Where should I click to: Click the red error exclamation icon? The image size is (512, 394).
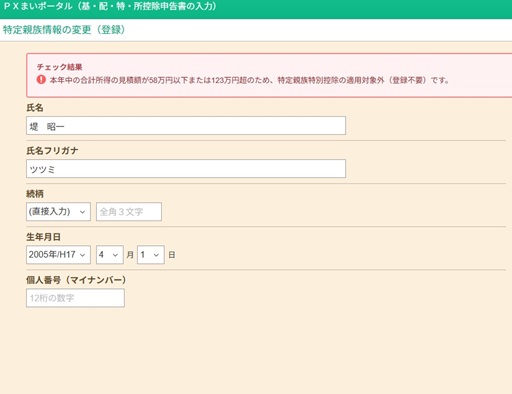point(41,80)
